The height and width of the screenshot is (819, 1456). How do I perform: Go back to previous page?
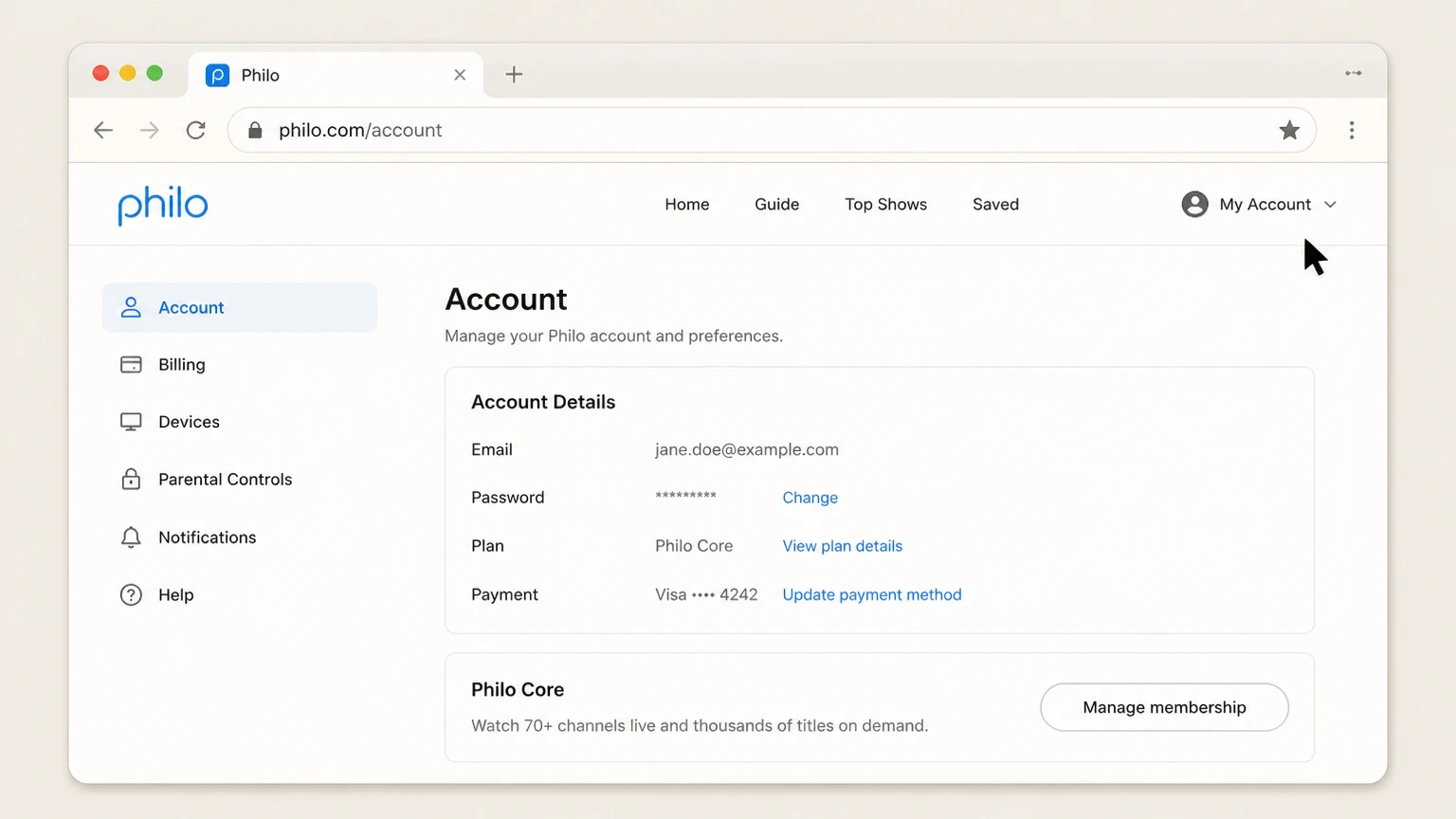pos(103,130)
